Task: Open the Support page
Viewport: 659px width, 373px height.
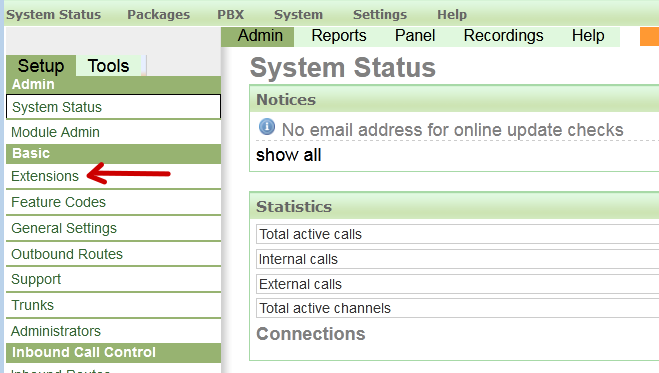Action: 113,279
